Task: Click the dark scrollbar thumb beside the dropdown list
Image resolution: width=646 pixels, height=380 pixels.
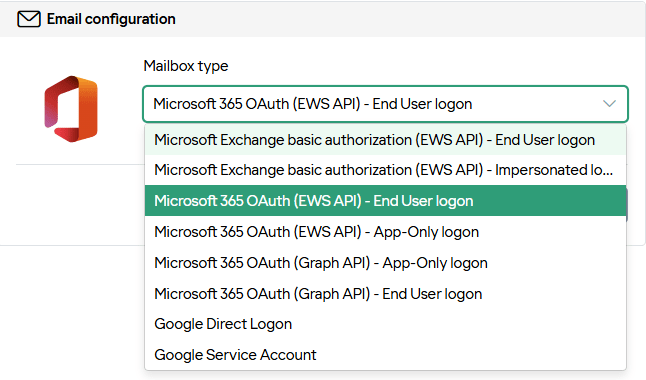Action: coord(627,205)
